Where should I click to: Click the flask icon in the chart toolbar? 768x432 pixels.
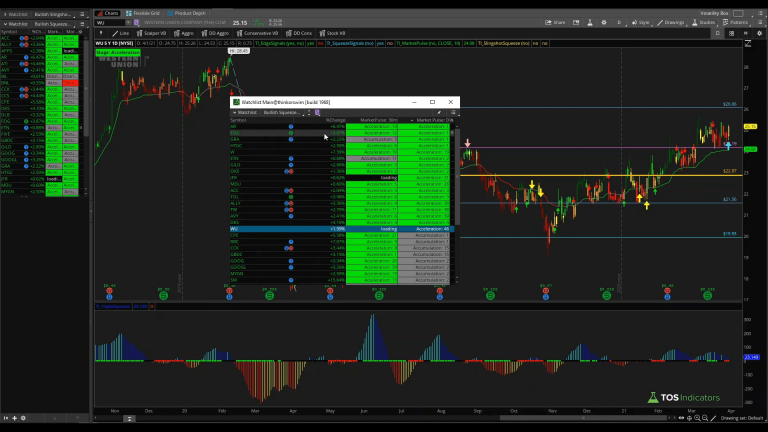(x=590, y=23)
